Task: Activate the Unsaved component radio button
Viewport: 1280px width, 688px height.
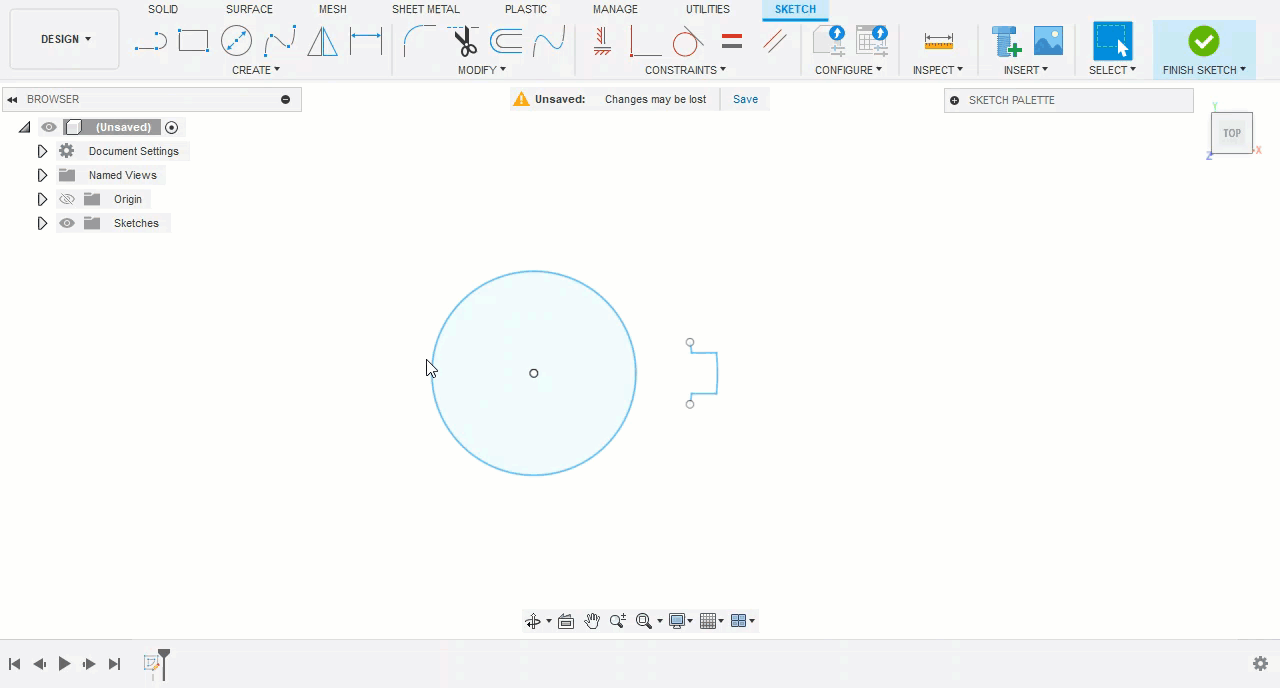Action: pyautogui.click(x=172, y=127)
